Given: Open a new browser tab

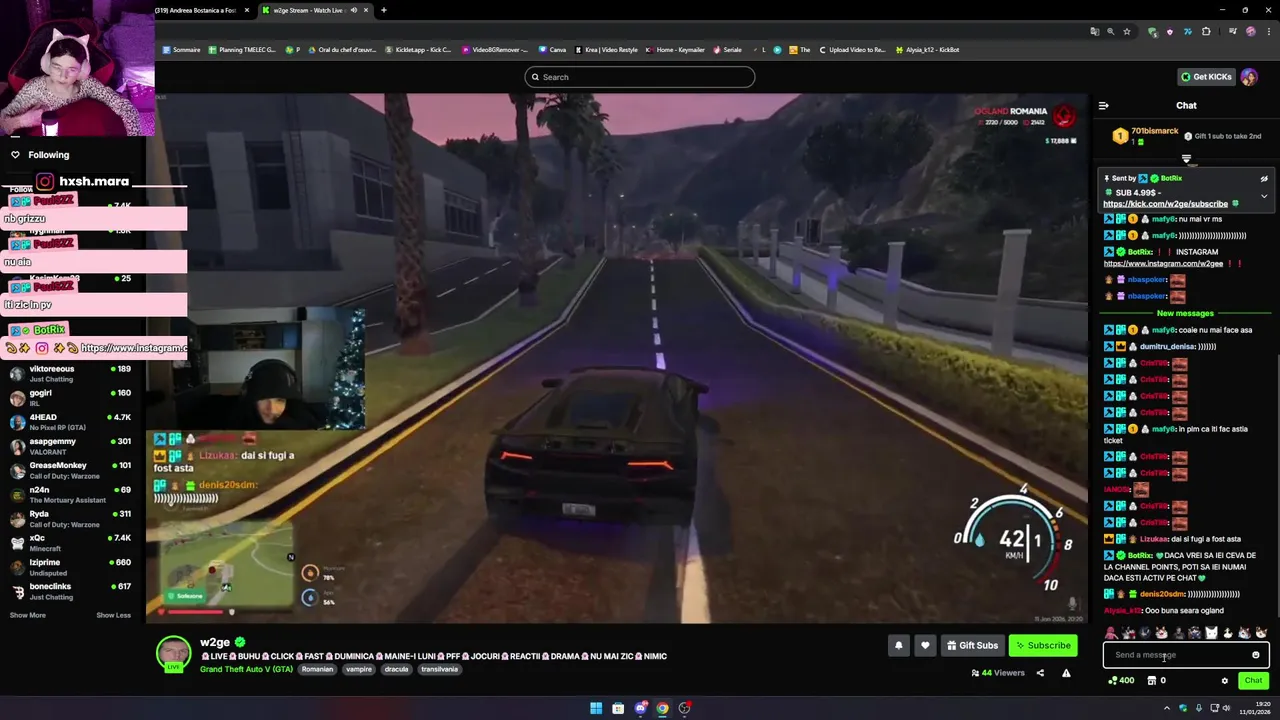Looking at the screenshot, I should tap(384, 10).
